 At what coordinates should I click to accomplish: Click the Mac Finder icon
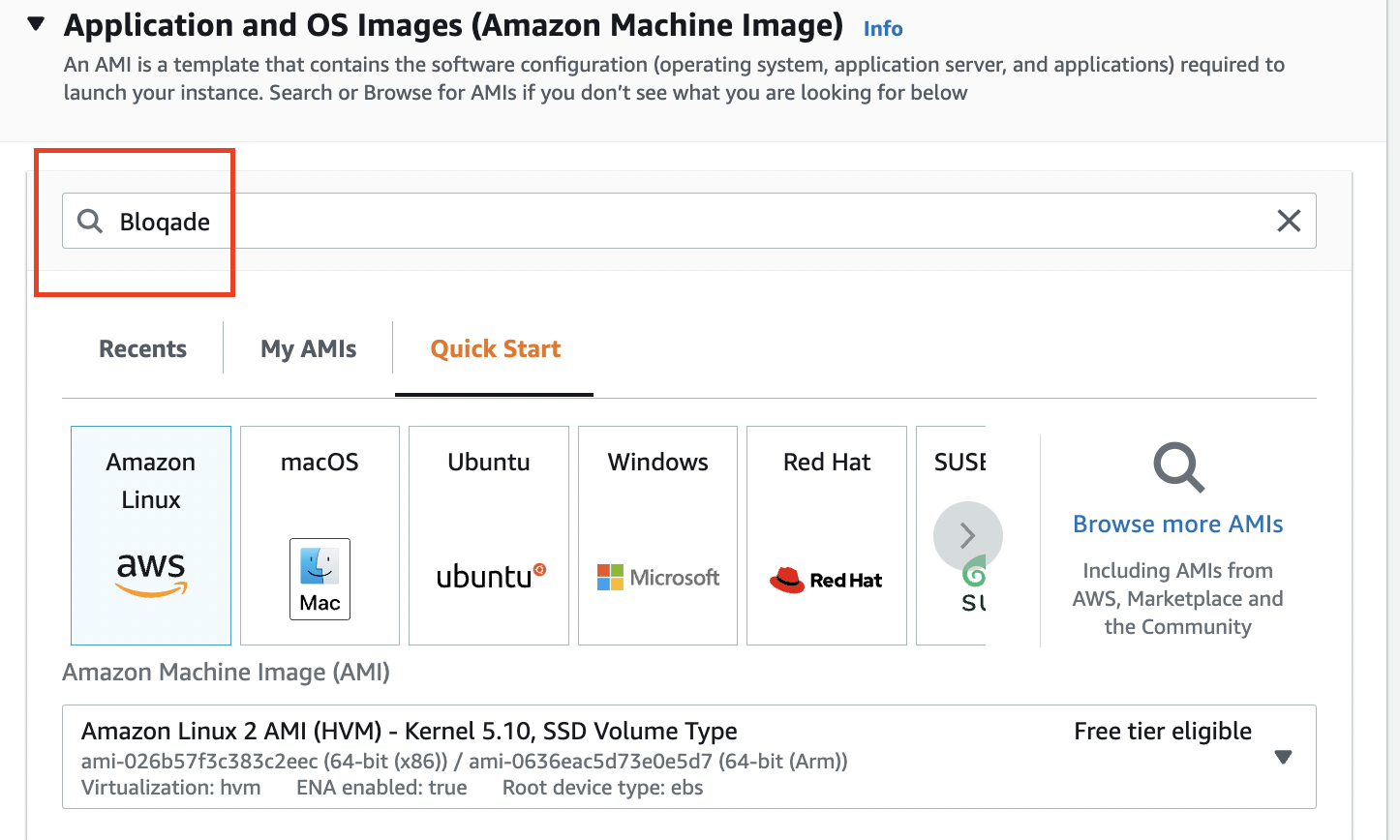coord(320,579)
